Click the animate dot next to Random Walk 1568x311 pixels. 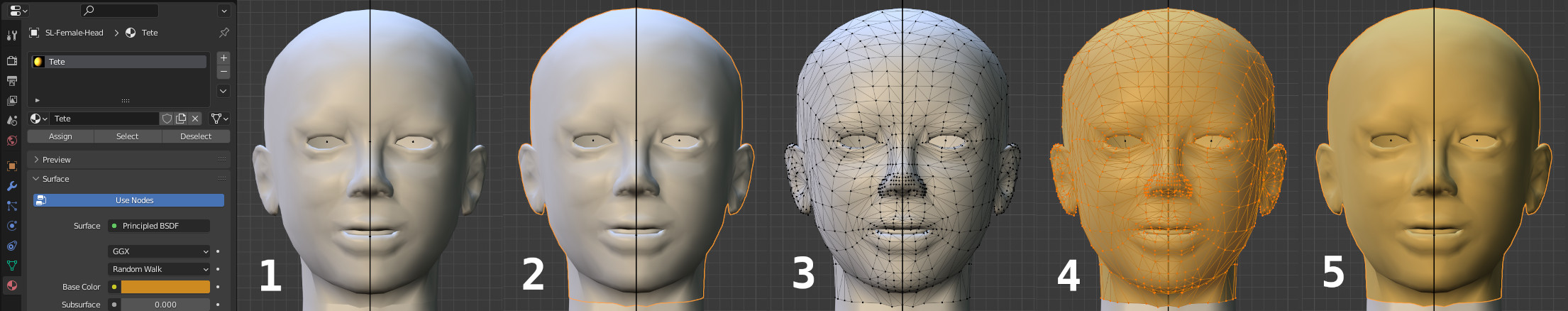(x=218, y=269)
